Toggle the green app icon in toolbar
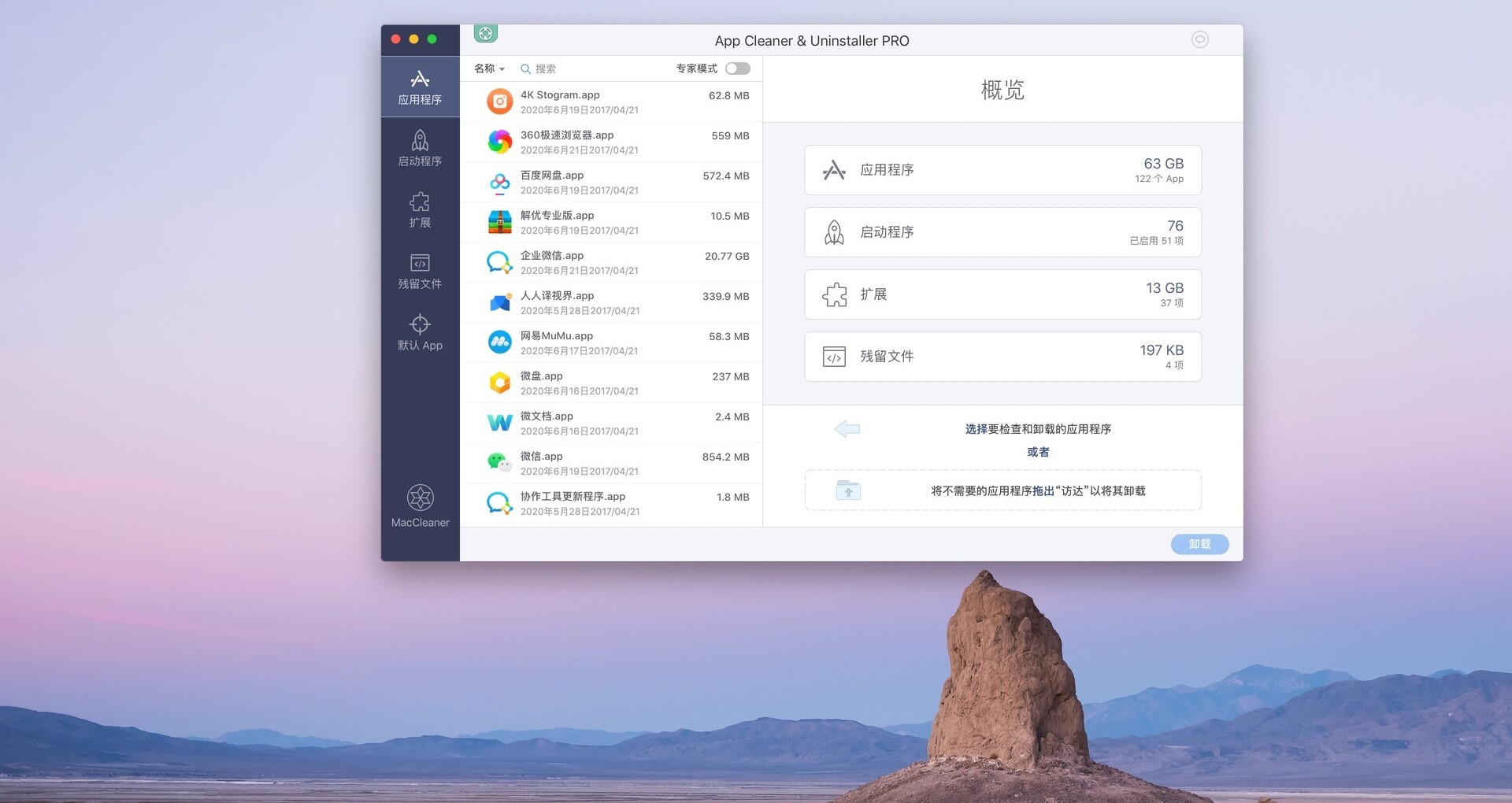Screen dimensions: 1512x803 point(485,33)
